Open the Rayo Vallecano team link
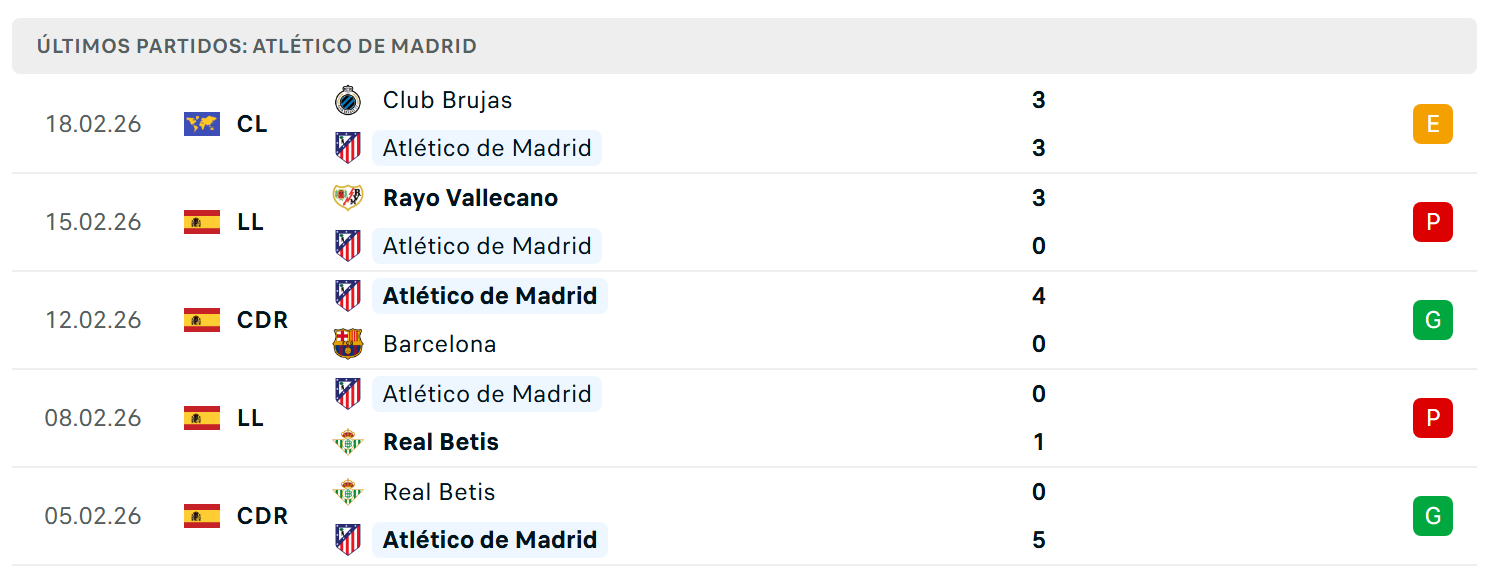 point(470,198)
